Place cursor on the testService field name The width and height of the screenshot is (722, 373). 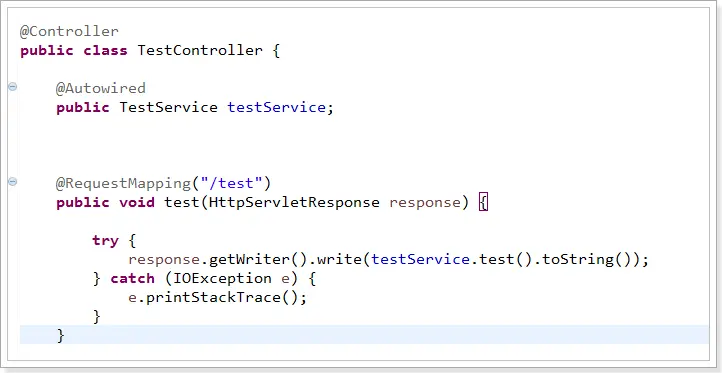[x=277, y=107]
